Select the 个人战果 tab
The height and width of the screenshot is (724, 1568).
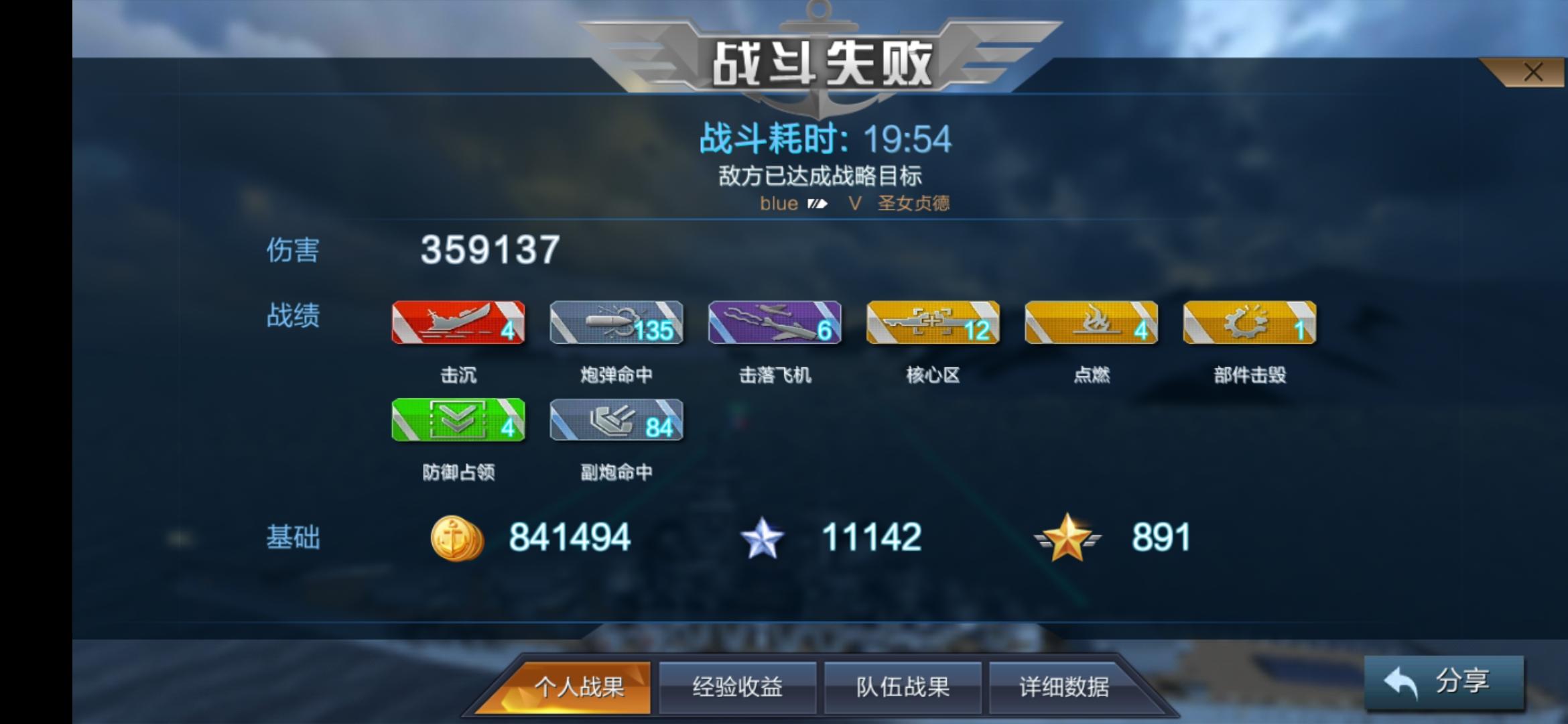579,687
